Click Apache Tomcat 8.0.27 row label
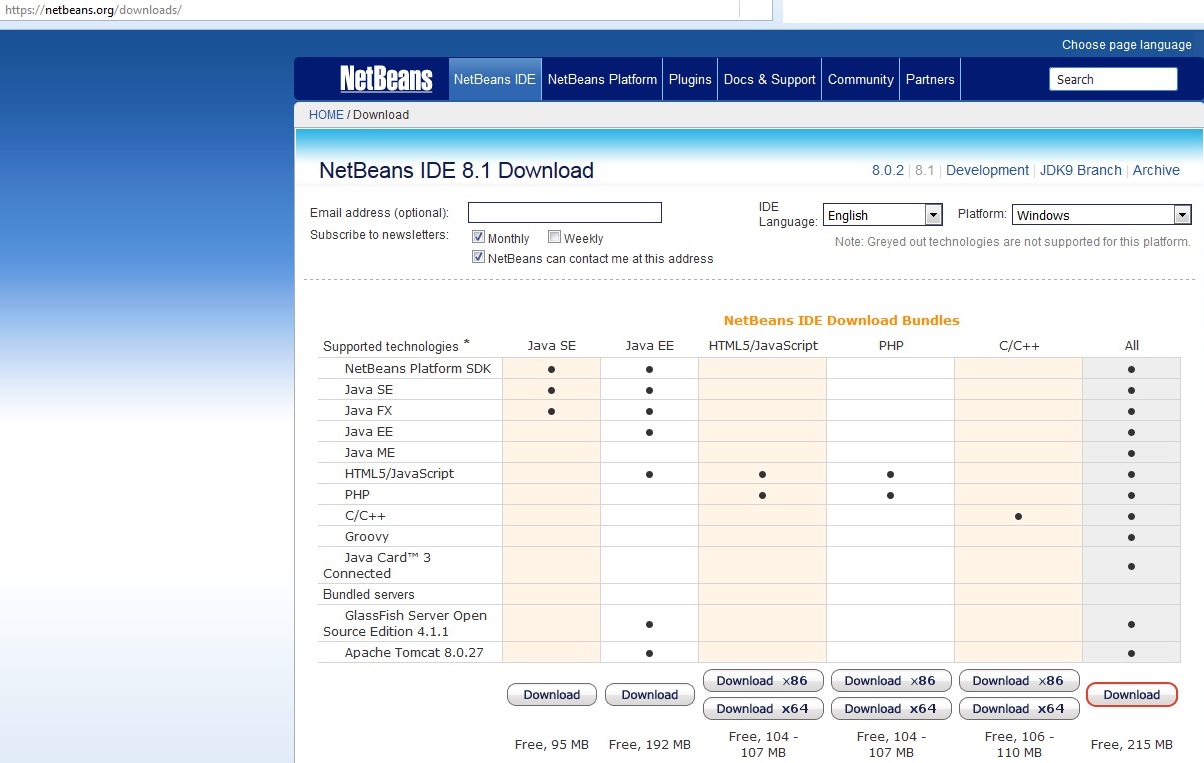The image size is (1204, 763). coord(414,653)
